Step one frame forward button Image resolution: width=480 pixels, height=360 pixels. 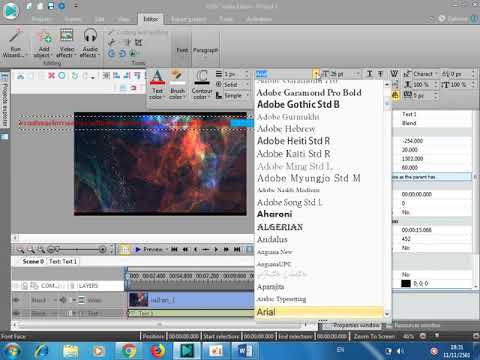point(216,249)
